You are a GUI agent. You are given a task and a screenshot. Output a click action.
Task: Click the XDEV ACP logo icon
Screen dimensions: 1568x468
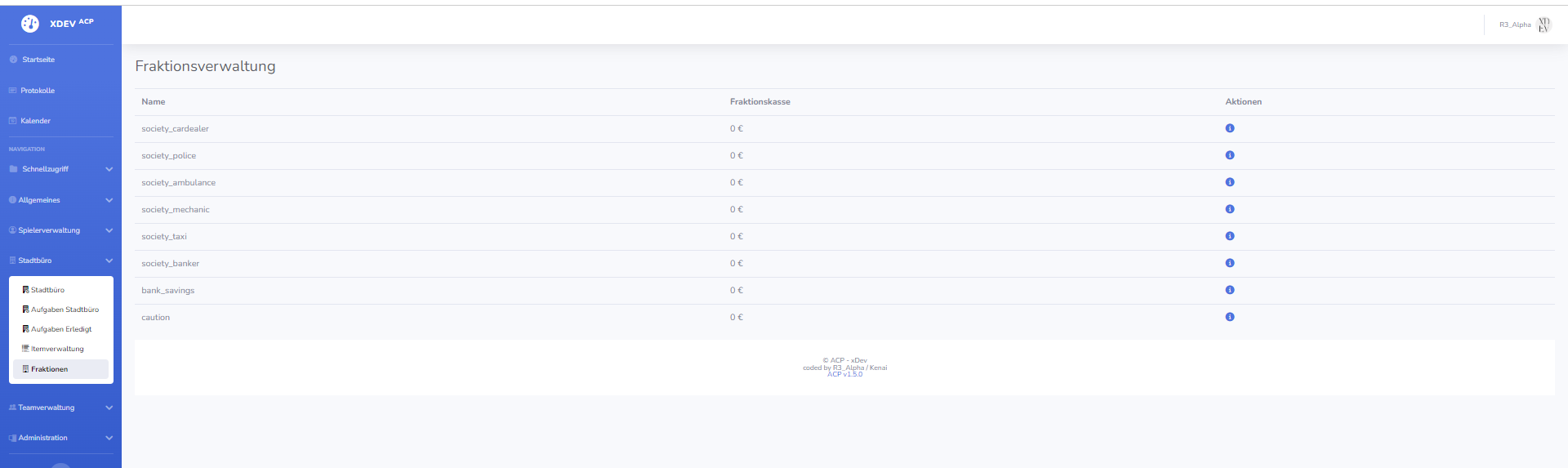coord(30,24)
